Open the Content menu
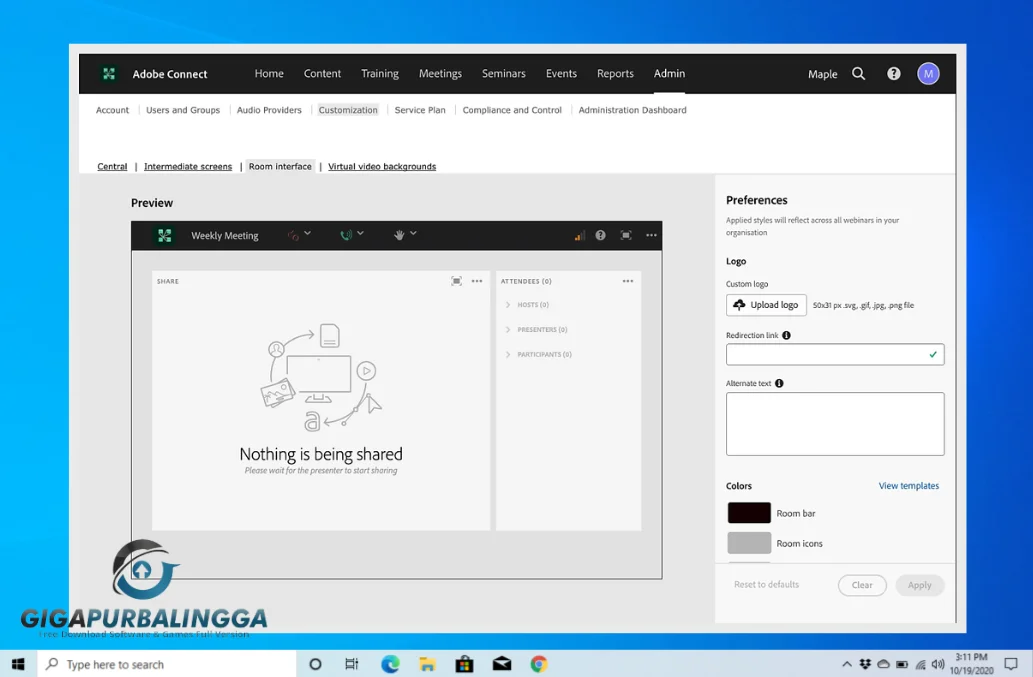1033x677 pixels. 322,74
